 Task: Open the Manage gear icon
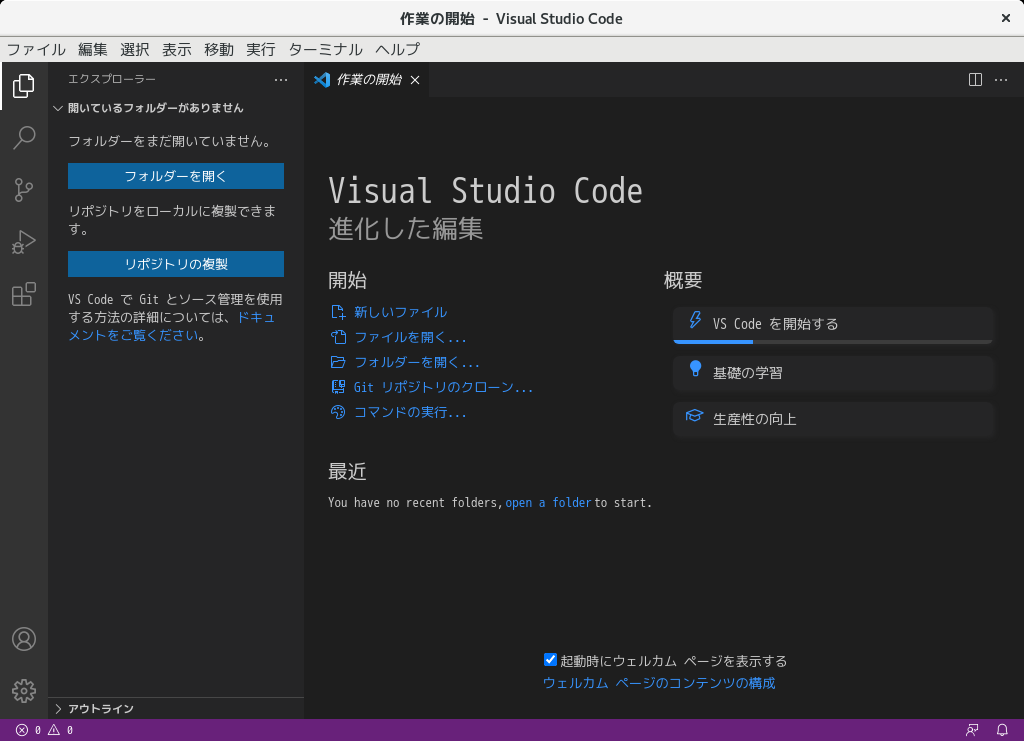pyautogui.click(x=24, y=691)
